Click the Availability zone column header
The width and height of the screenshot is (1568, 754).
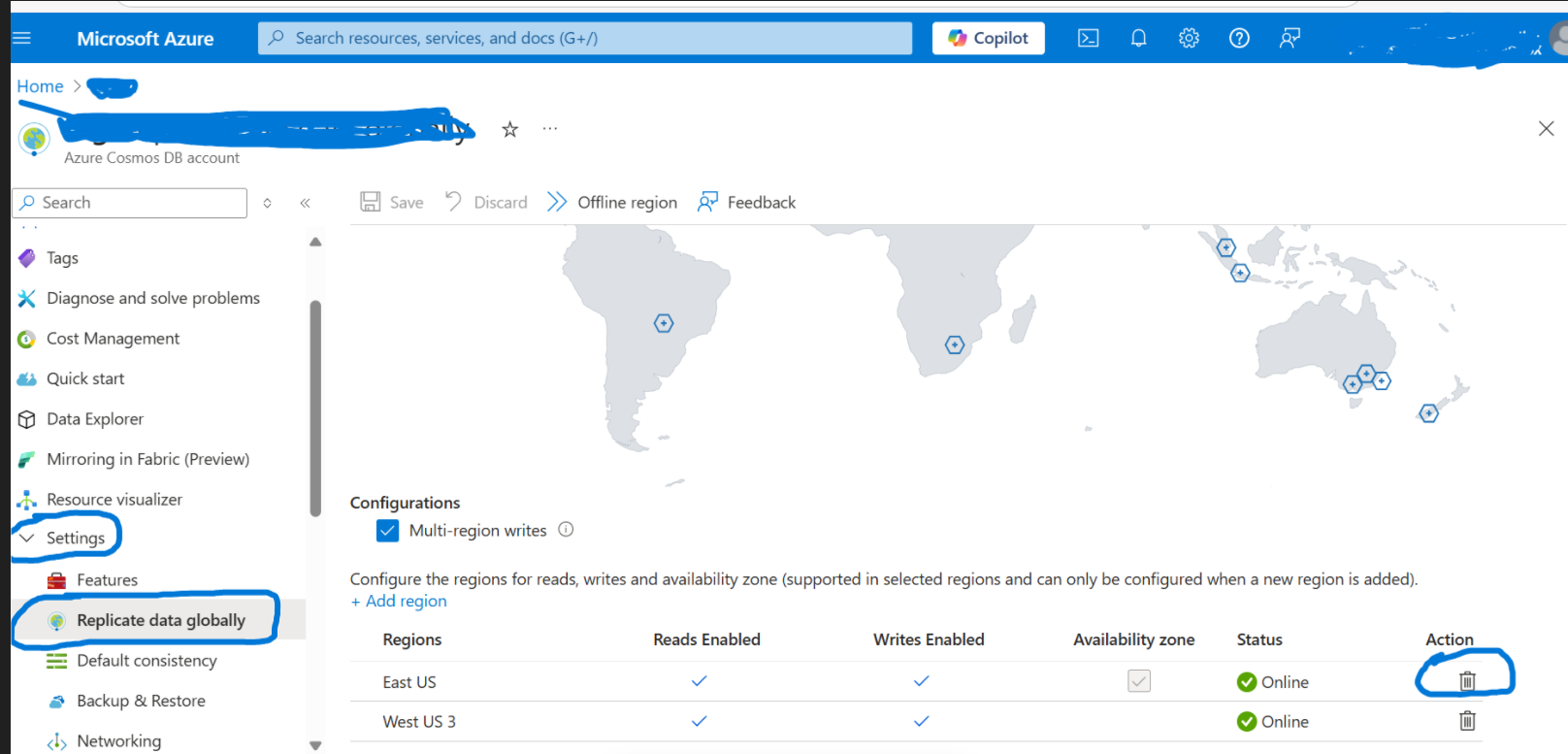point(1133,639)
